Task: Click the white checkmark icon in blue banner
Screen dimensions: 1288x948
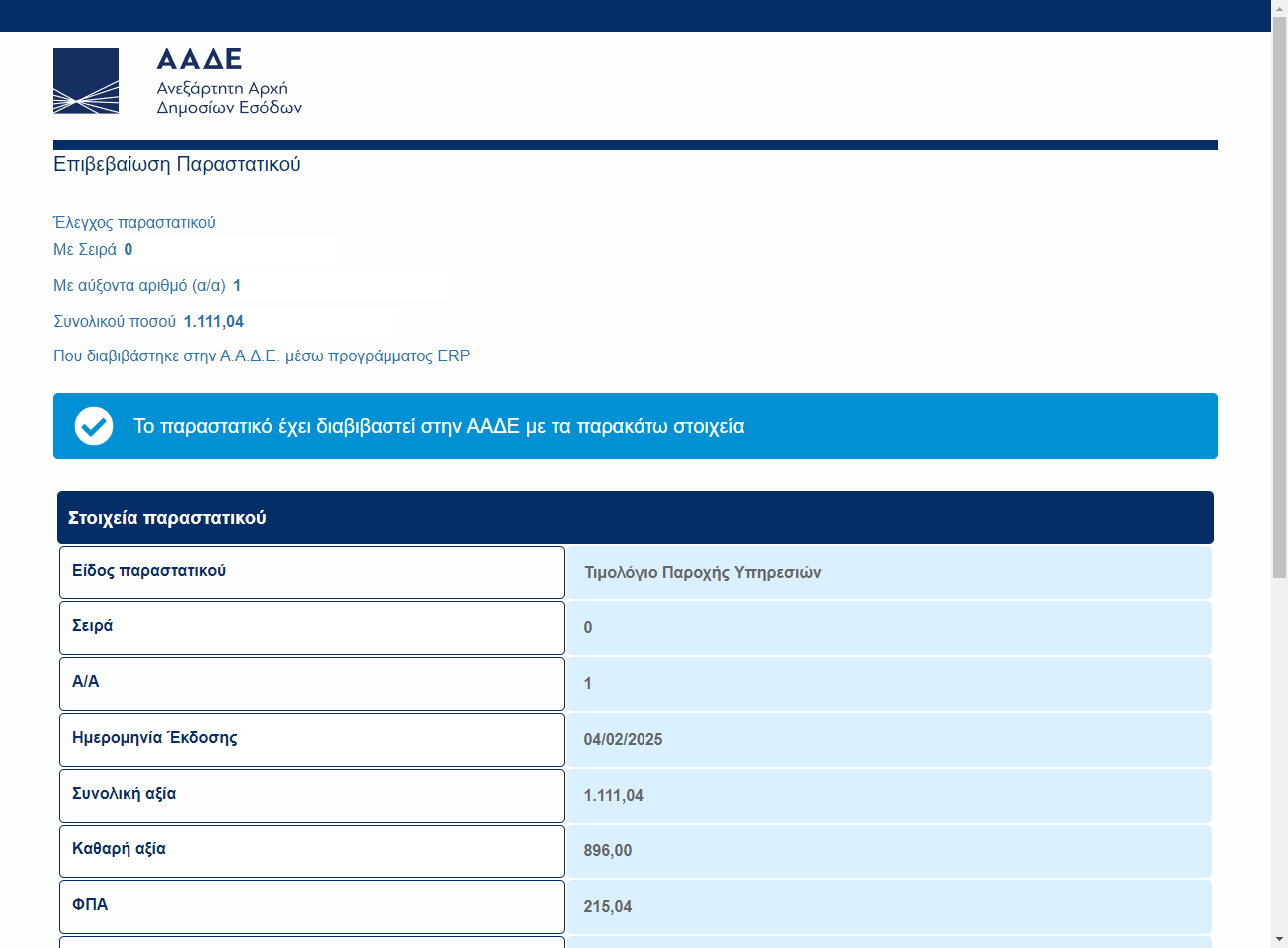Action: pos(94,426)
